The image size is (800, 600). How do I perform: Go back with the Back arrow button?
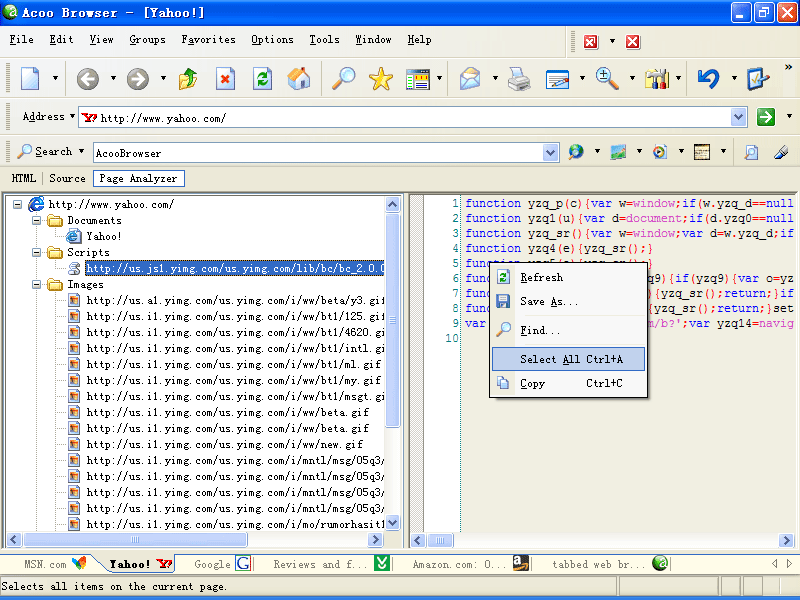tap(88, 79)
